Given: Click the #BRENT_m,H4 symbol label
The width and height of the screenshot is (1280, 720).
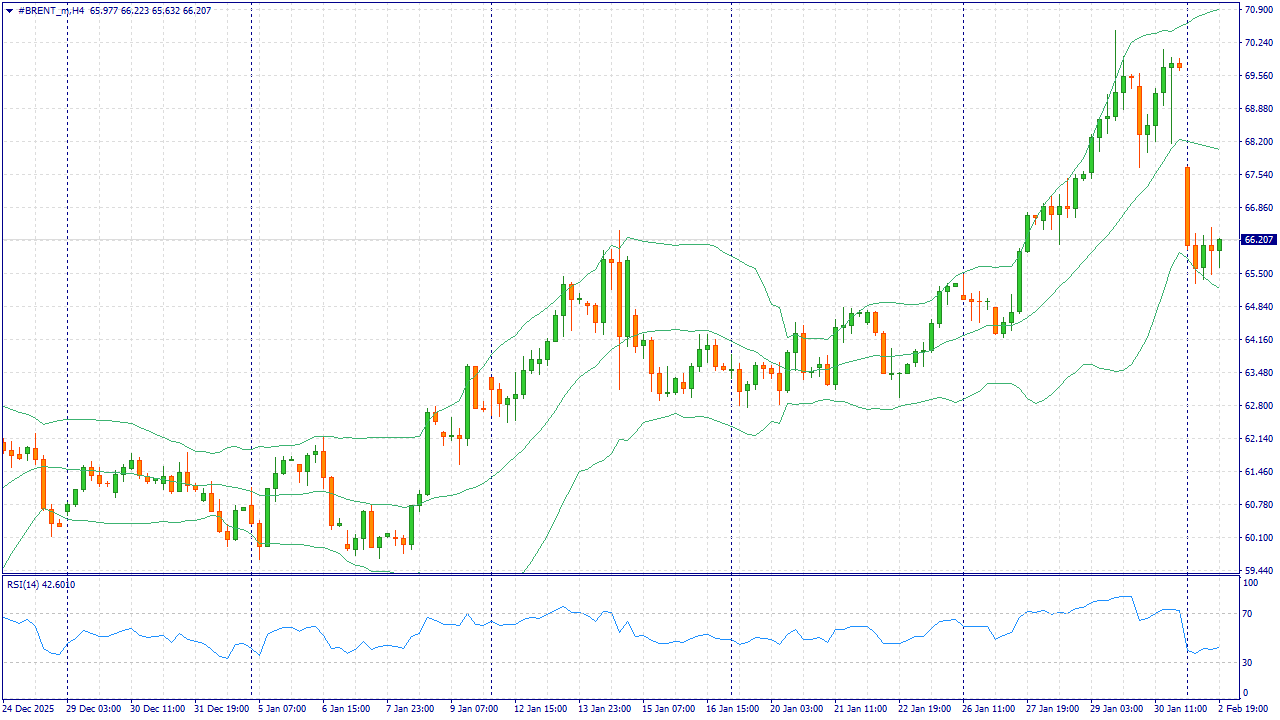Looking at the screenshot, I should 51,11.
